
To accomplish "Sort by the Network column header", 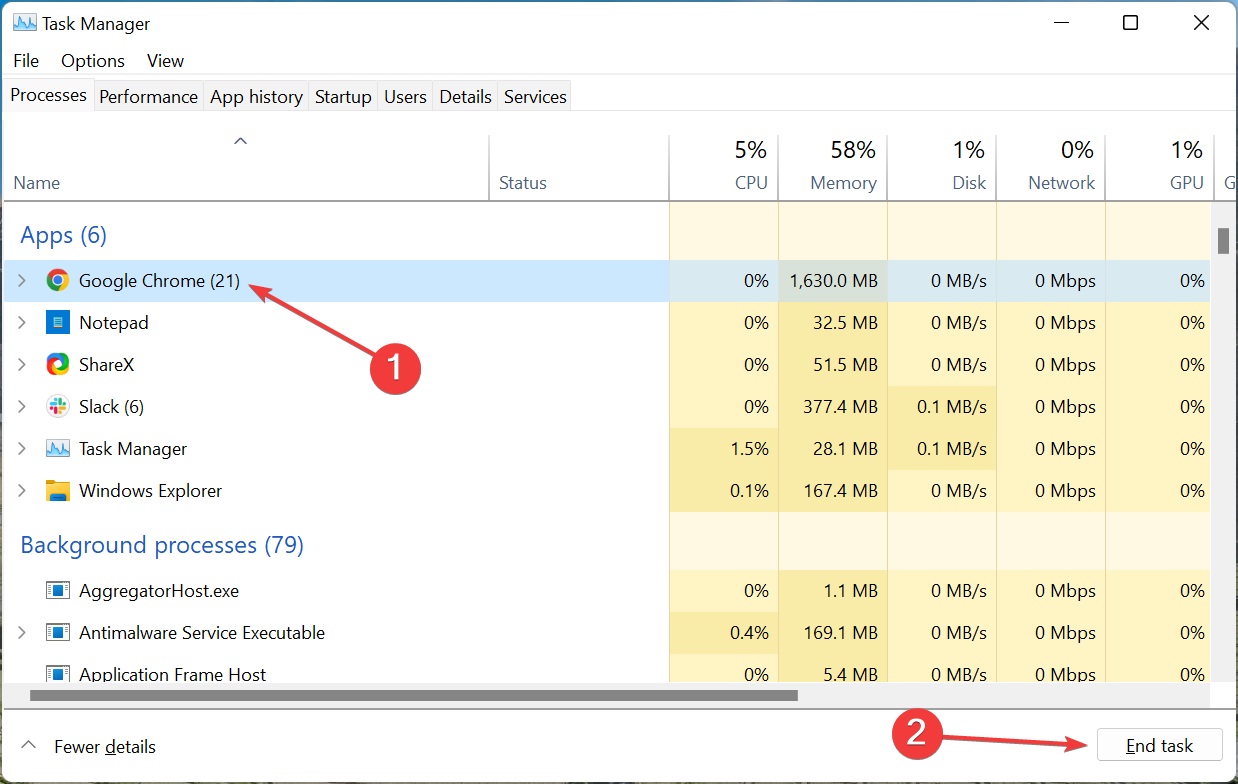I will pyautogui.click(x=1051, y=168).
